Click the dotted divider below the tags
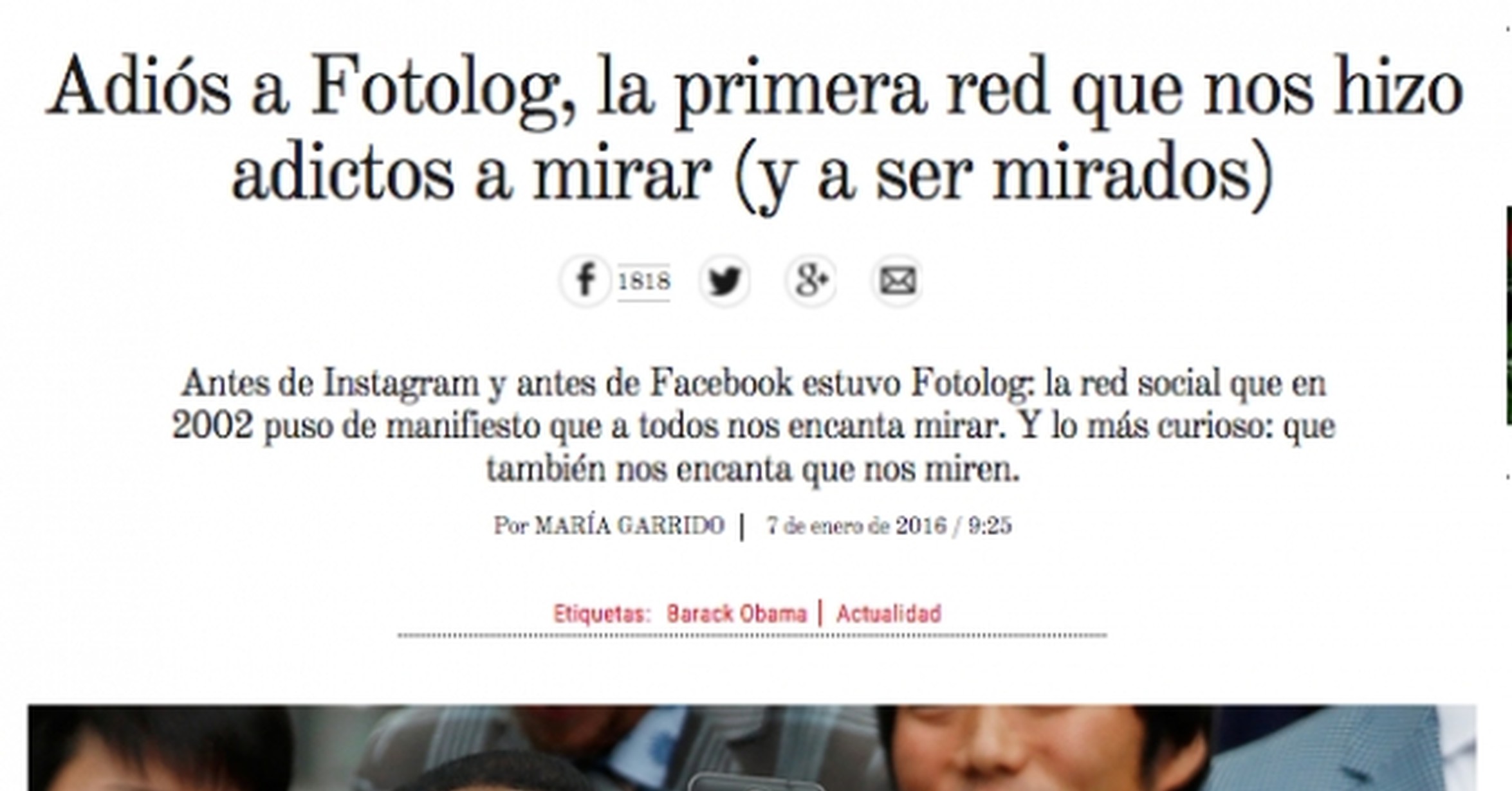Screen dimensions: 1512x791 (x=752, y=635)
